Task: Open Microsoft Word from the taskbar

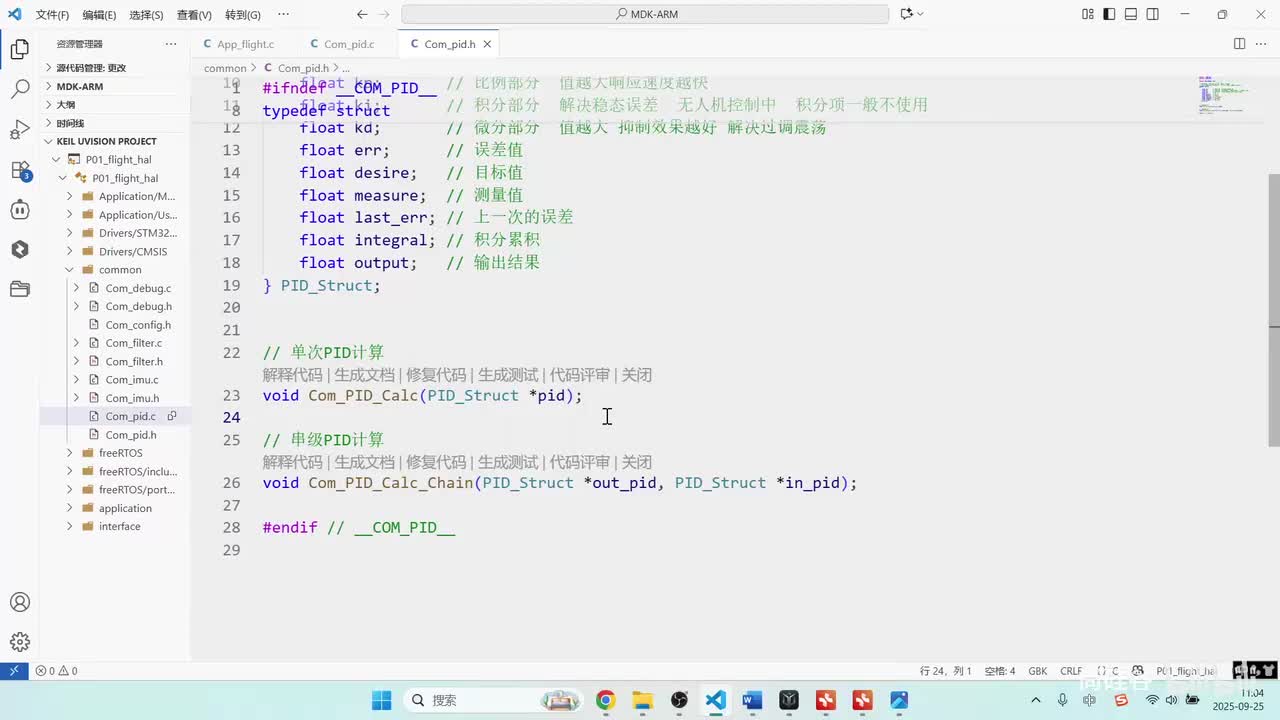Action: click(752, 700)
